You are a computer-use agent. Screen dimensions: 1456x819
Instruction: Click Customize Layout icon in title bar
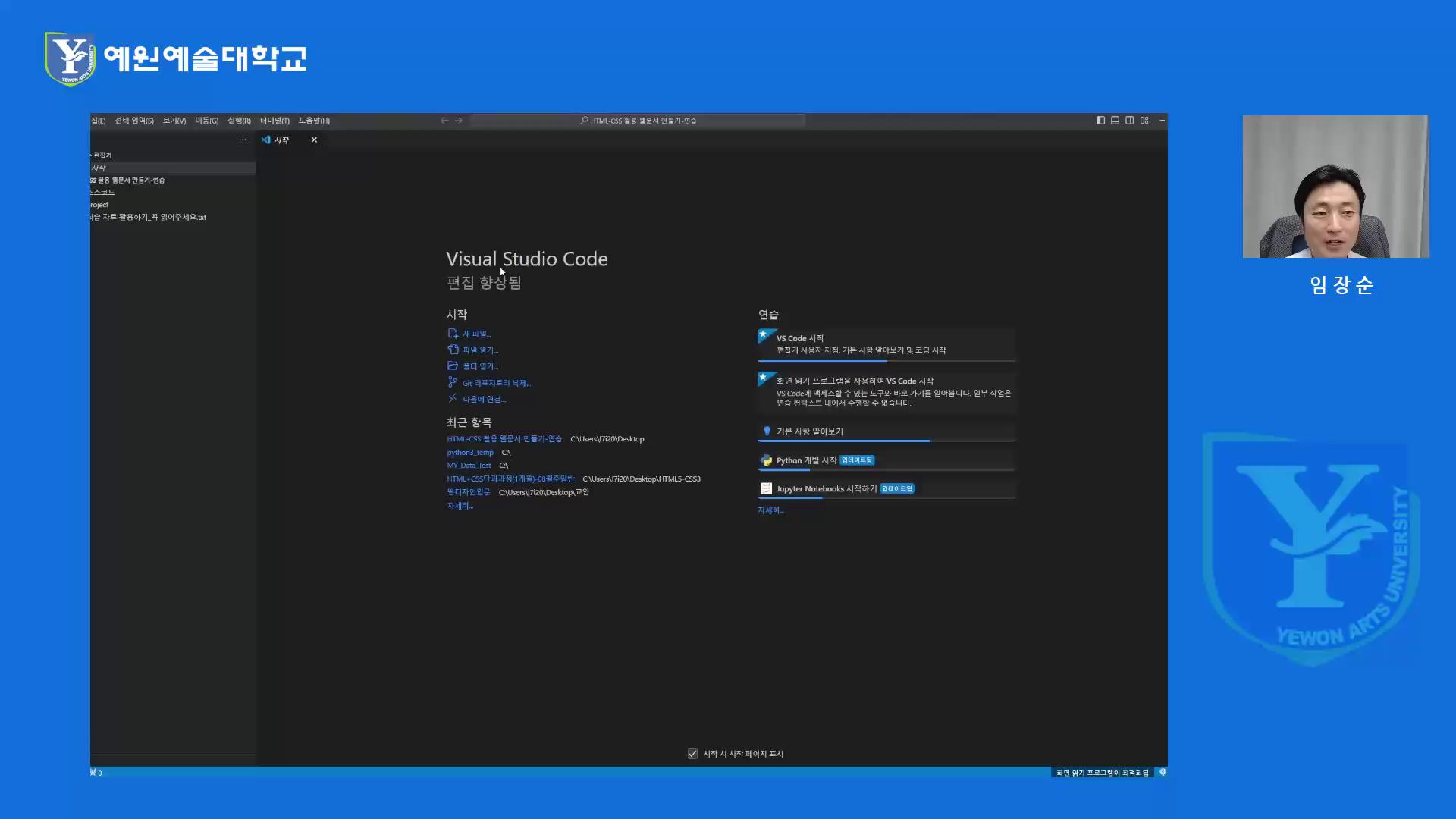[1144, 121]
